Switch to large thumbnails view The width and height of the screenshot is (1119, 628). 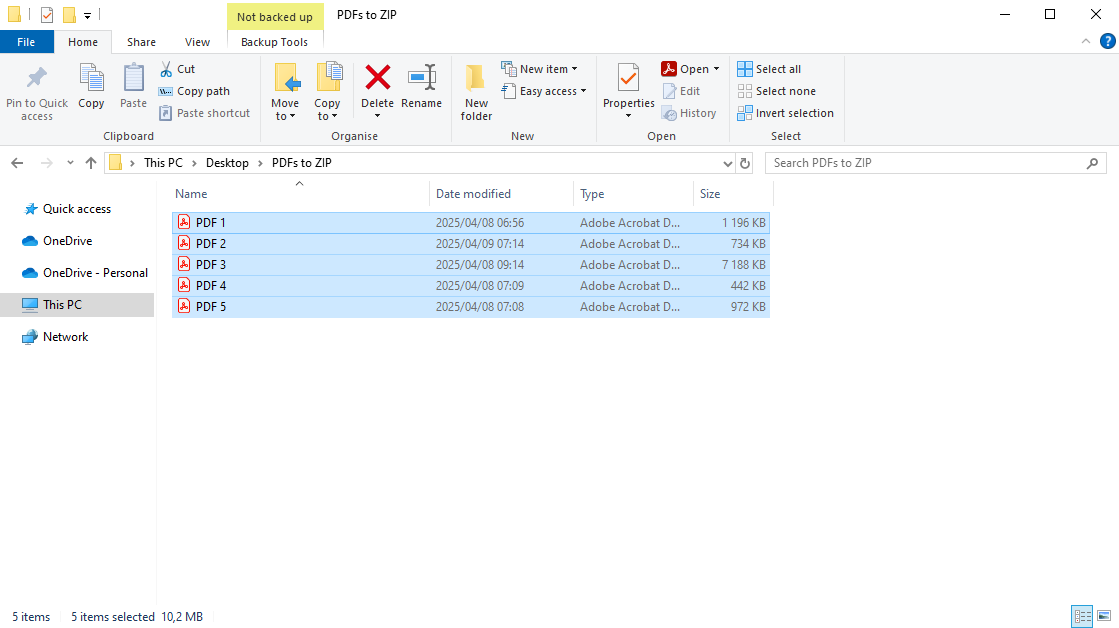pos(1103,616)
